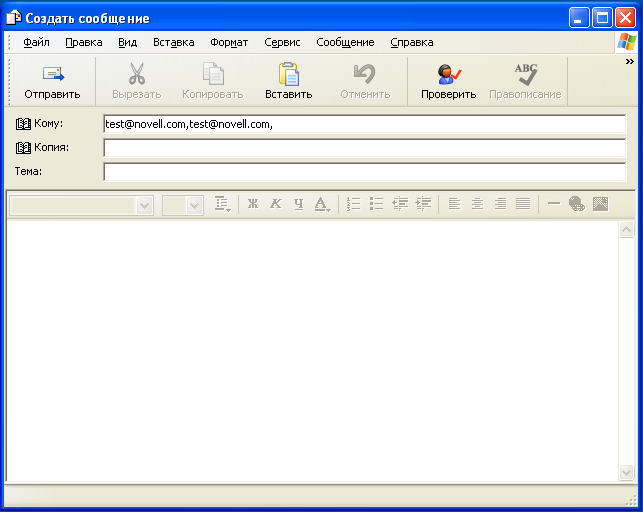Open the Вид menu
Viewport: 643px width, 512px height.
[128, 42]
